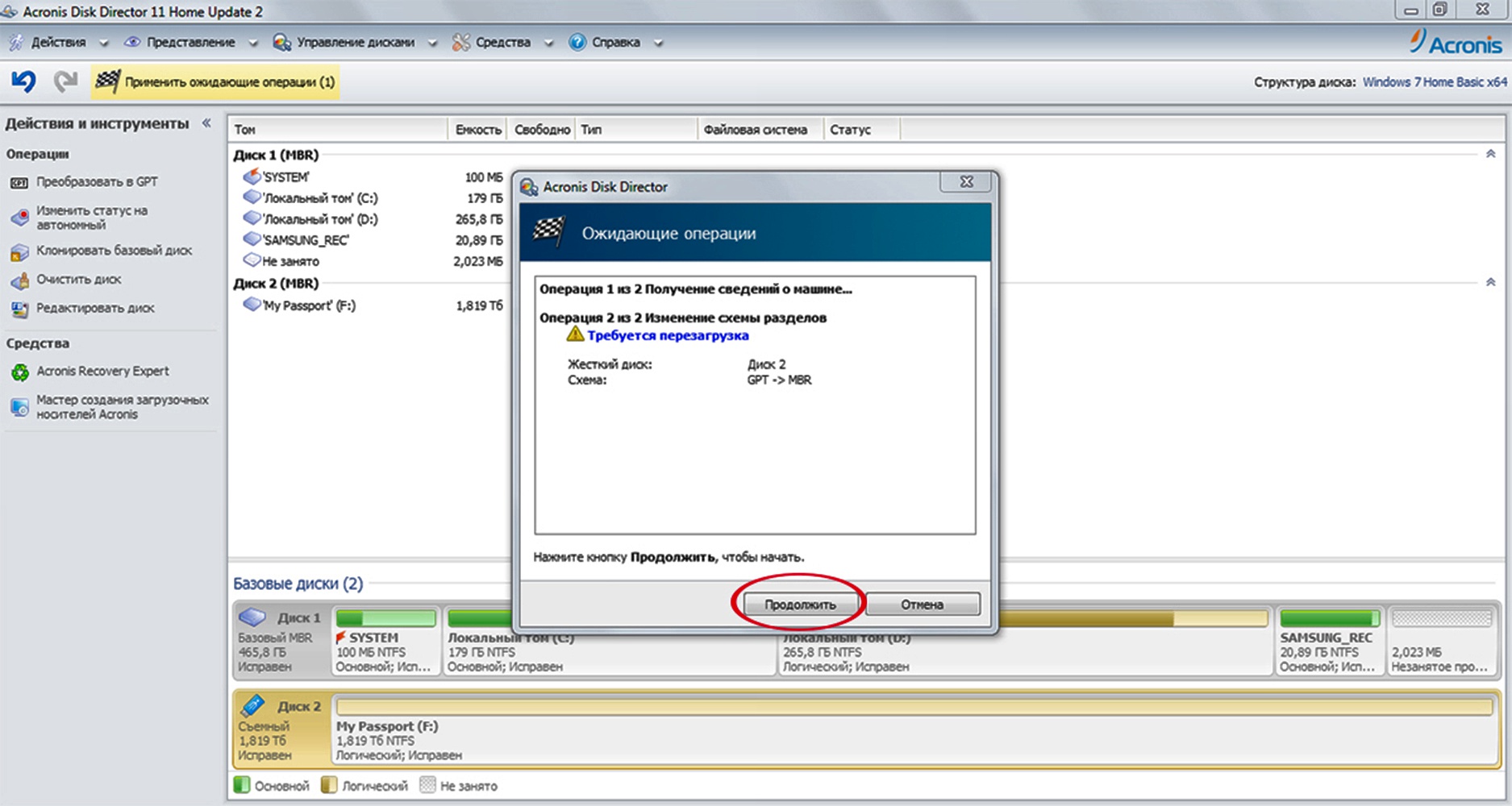
Task: Click Преобразовать в GPT operation
Action: point(97,182)
